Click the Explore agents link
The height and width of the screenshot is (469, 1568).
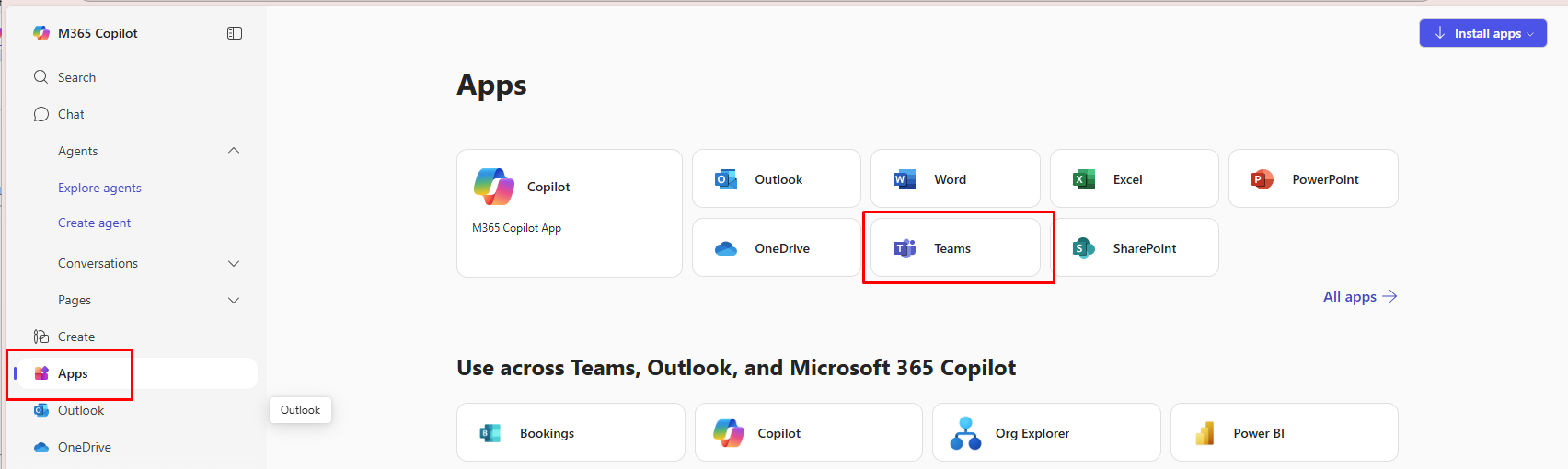tap(99, 188)
